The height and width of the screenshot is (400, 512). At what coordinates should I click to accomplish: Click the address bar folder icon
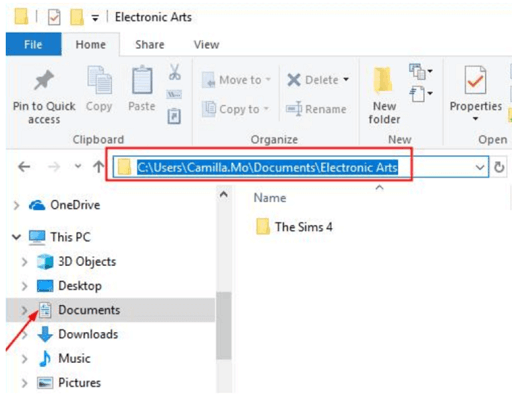(124, 167)
